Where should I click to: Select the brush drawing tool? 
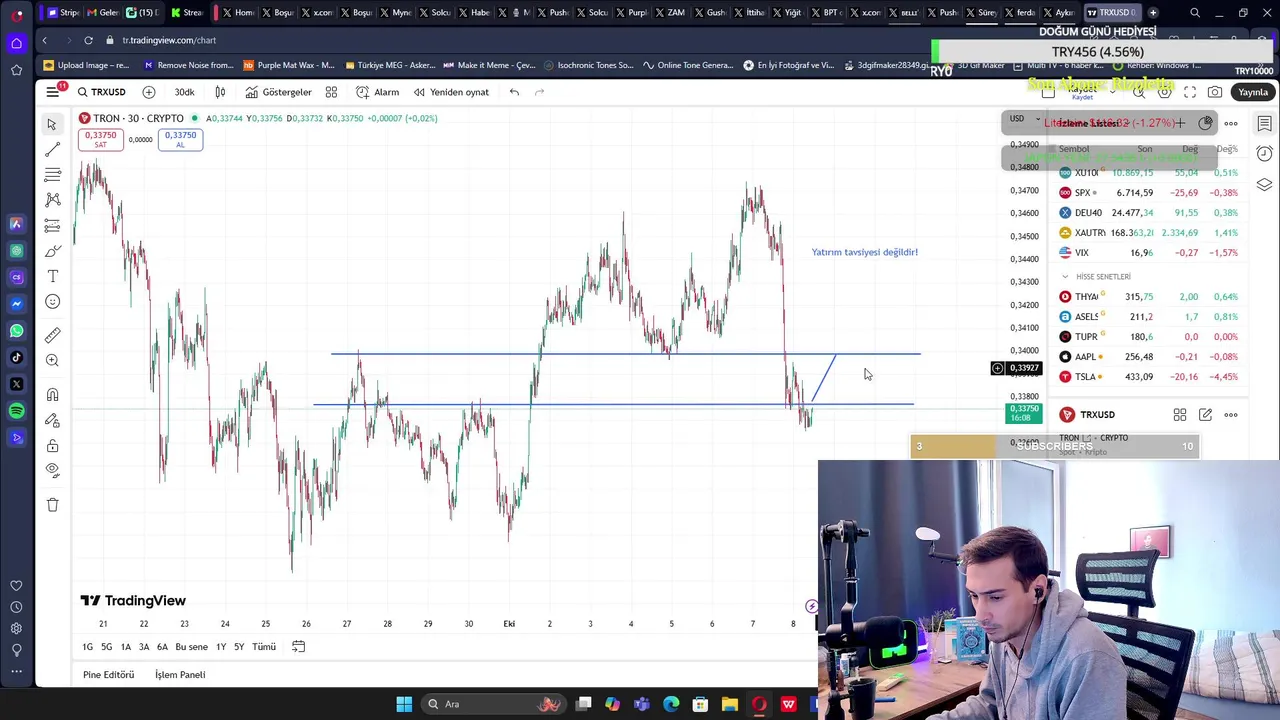click(x=52, y=251)
